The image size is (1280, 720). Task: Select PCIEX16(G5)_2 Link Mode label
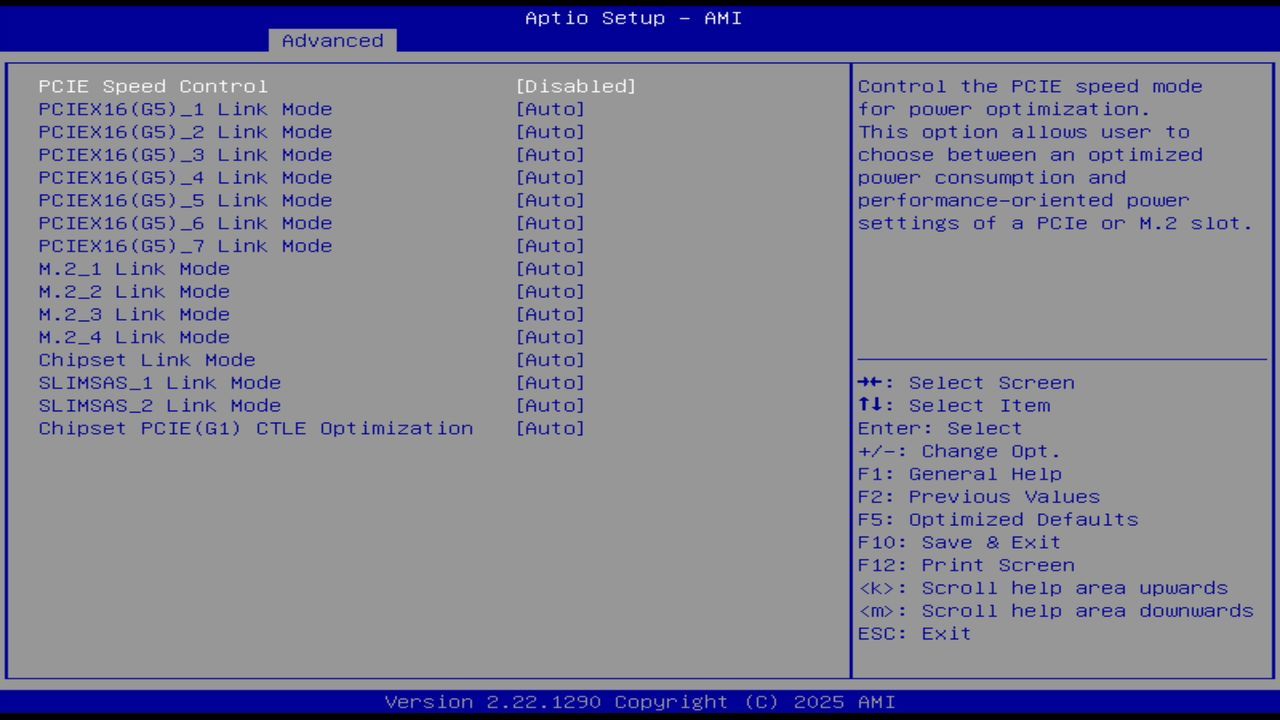coord(185,132)
